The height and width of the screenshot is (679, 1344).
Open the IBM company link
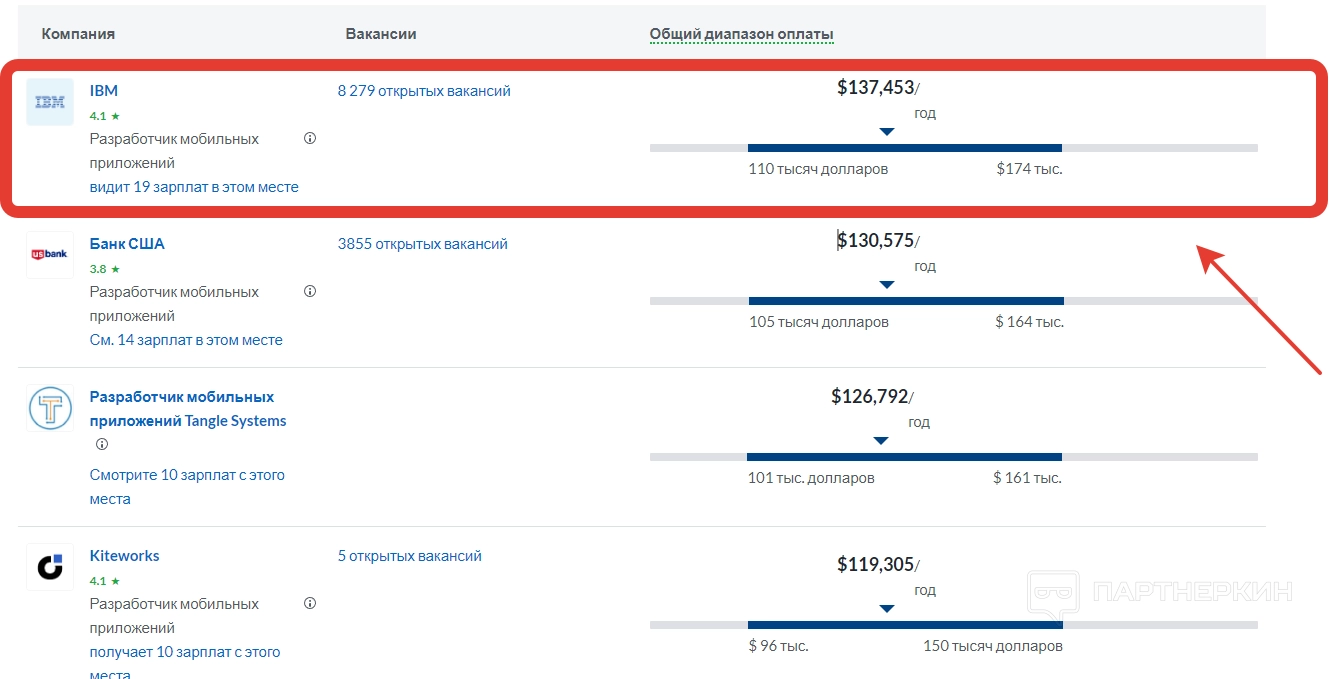tap(104, 91)
